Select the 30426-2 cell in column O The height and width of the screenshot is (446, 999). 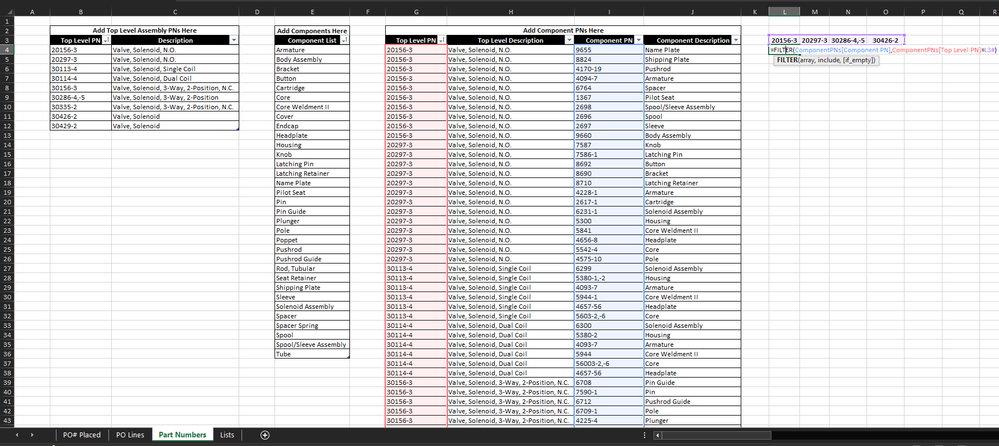tap(885, 40)
